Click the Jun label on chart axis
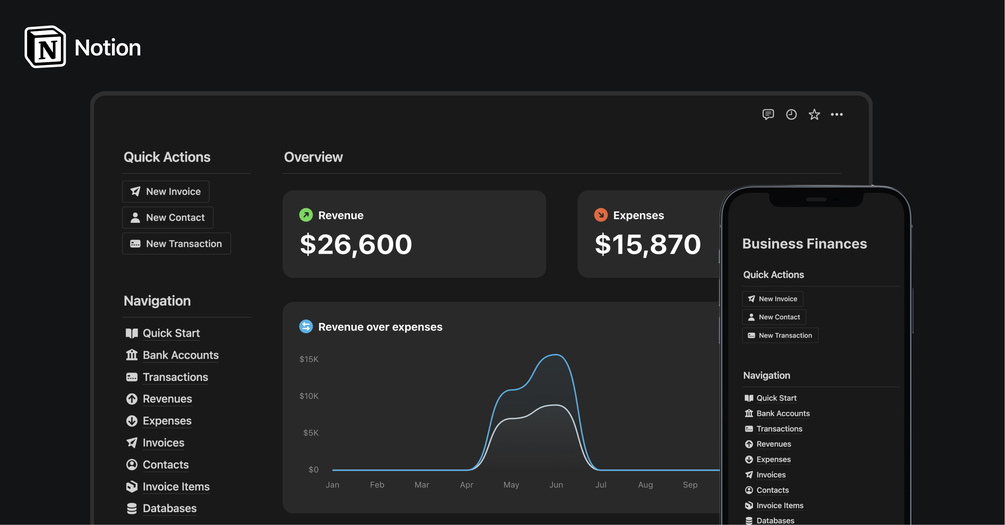This screenshot has height=525, width=1005. pos(556,485)
